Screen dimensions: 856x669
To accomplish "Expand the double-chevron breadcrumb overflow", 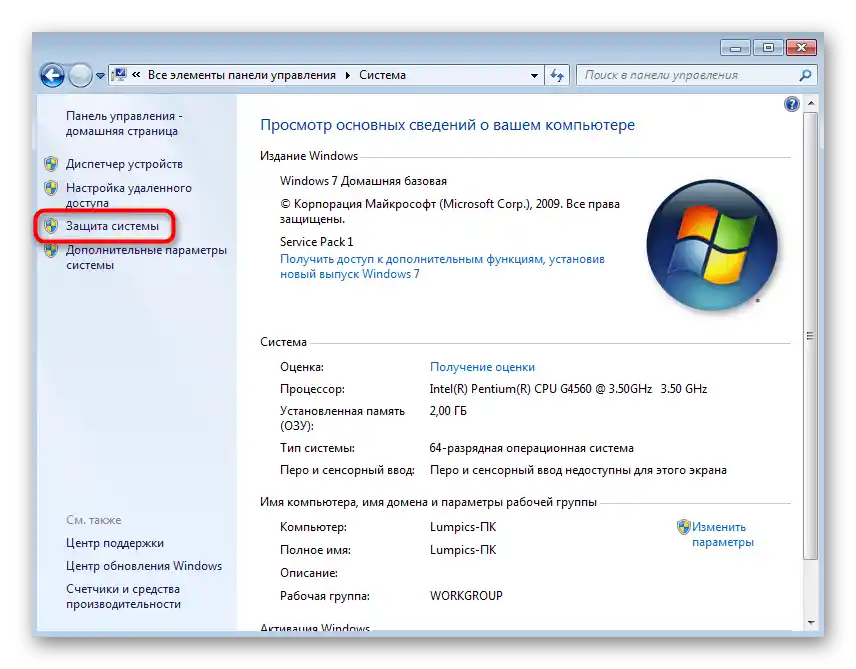I will 136,75.
